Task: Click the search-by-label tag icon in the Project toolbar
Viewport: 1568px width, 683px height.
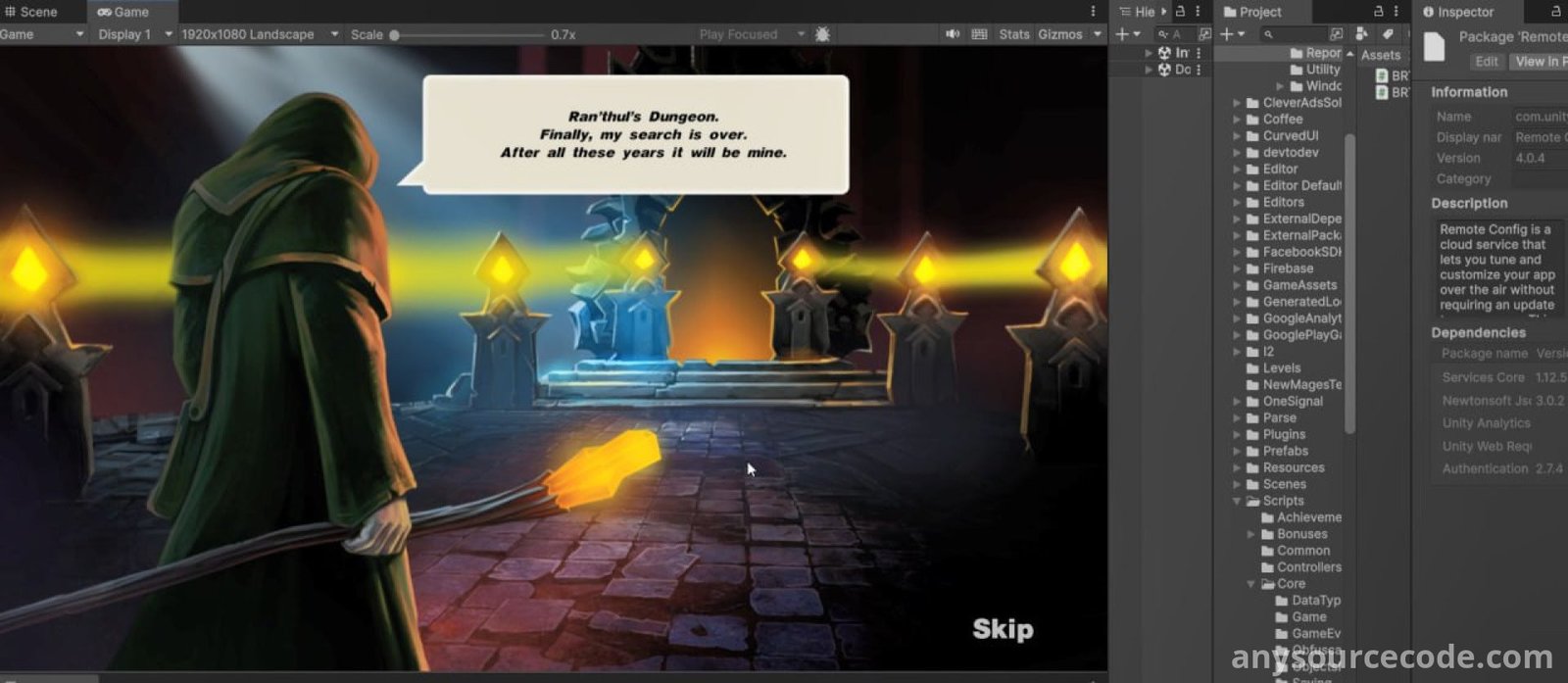Action: point(1387,34)
